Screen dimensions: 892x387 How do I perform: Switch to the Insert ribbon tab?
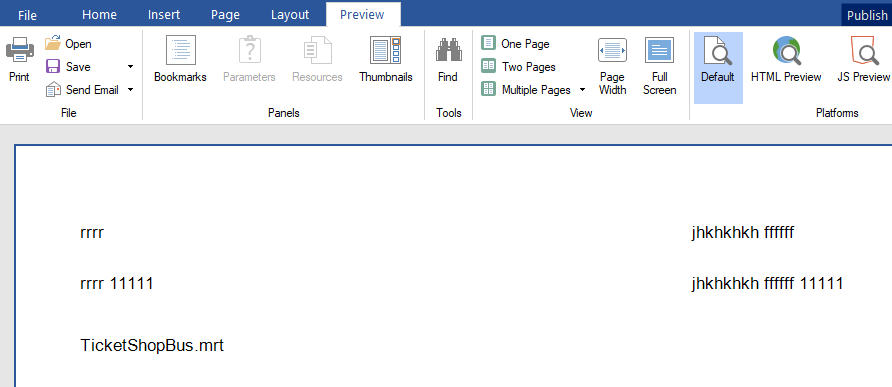pyautogui.click(x=164, y=15)
